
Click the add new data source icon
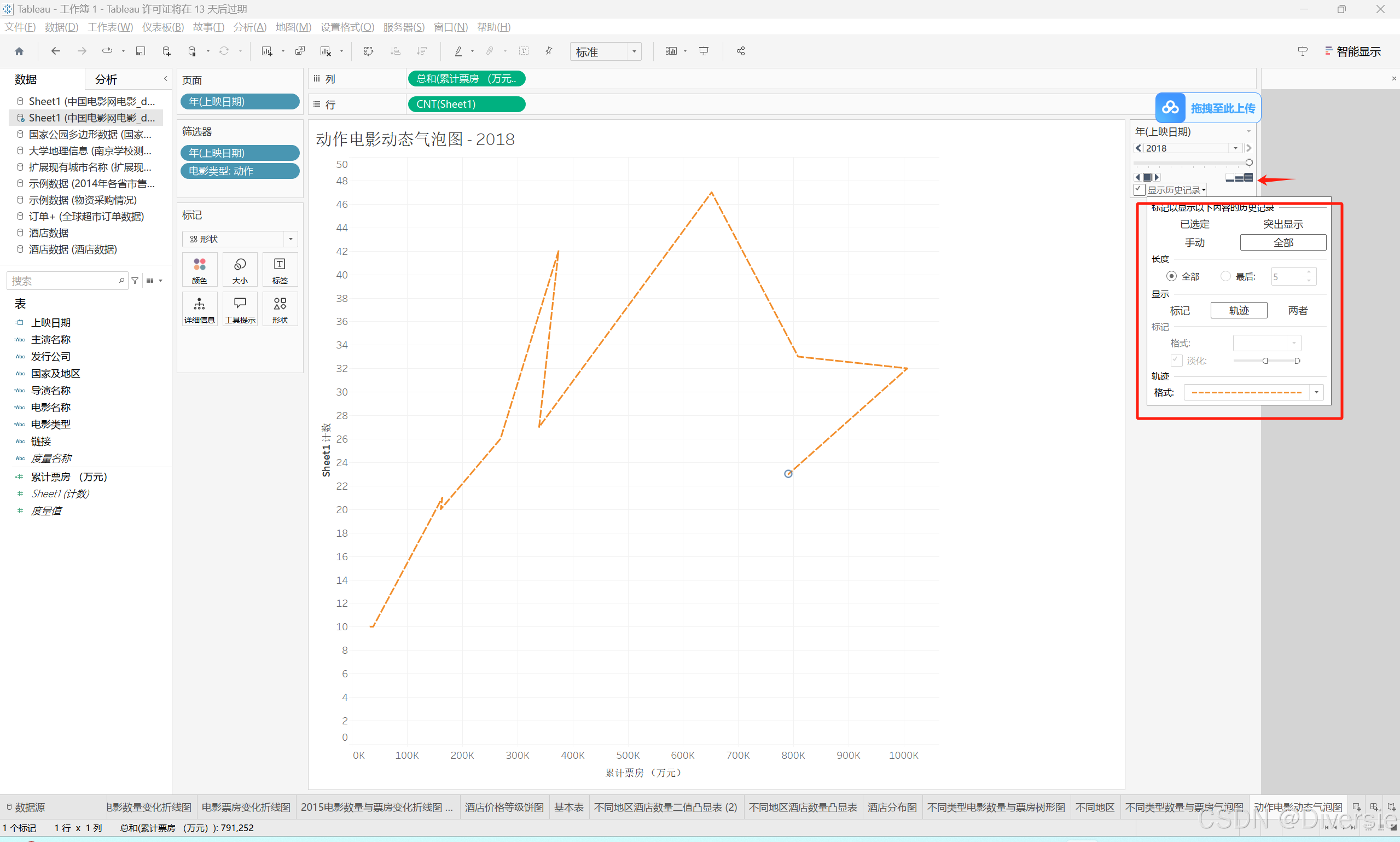pyautogui.click(x=166, y=51)
